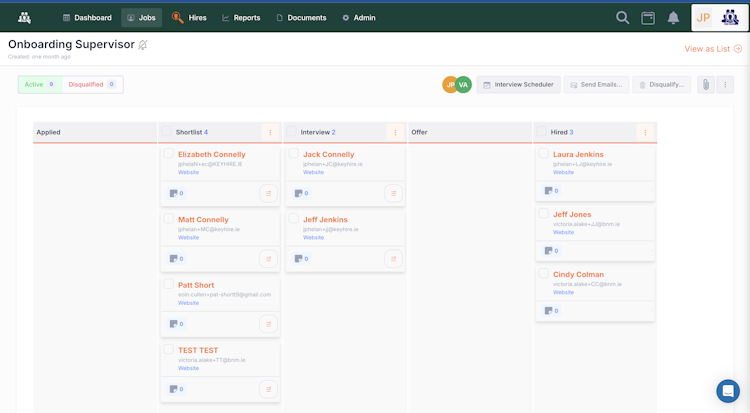750x413 pixels.
Task: Click the company logo beside JP avatar
Action: (730, 18)
